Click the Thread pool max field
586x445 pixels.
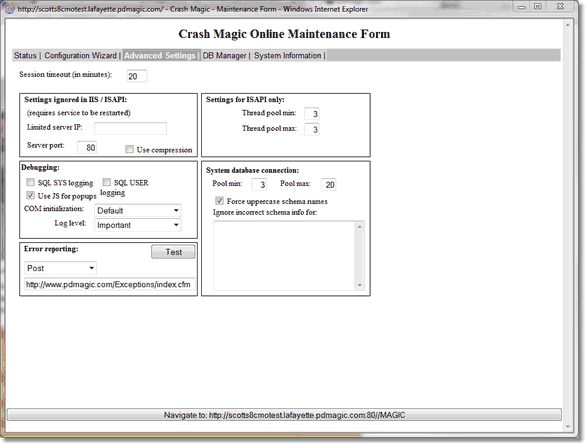pyautogui.click(x=312, y=129)
